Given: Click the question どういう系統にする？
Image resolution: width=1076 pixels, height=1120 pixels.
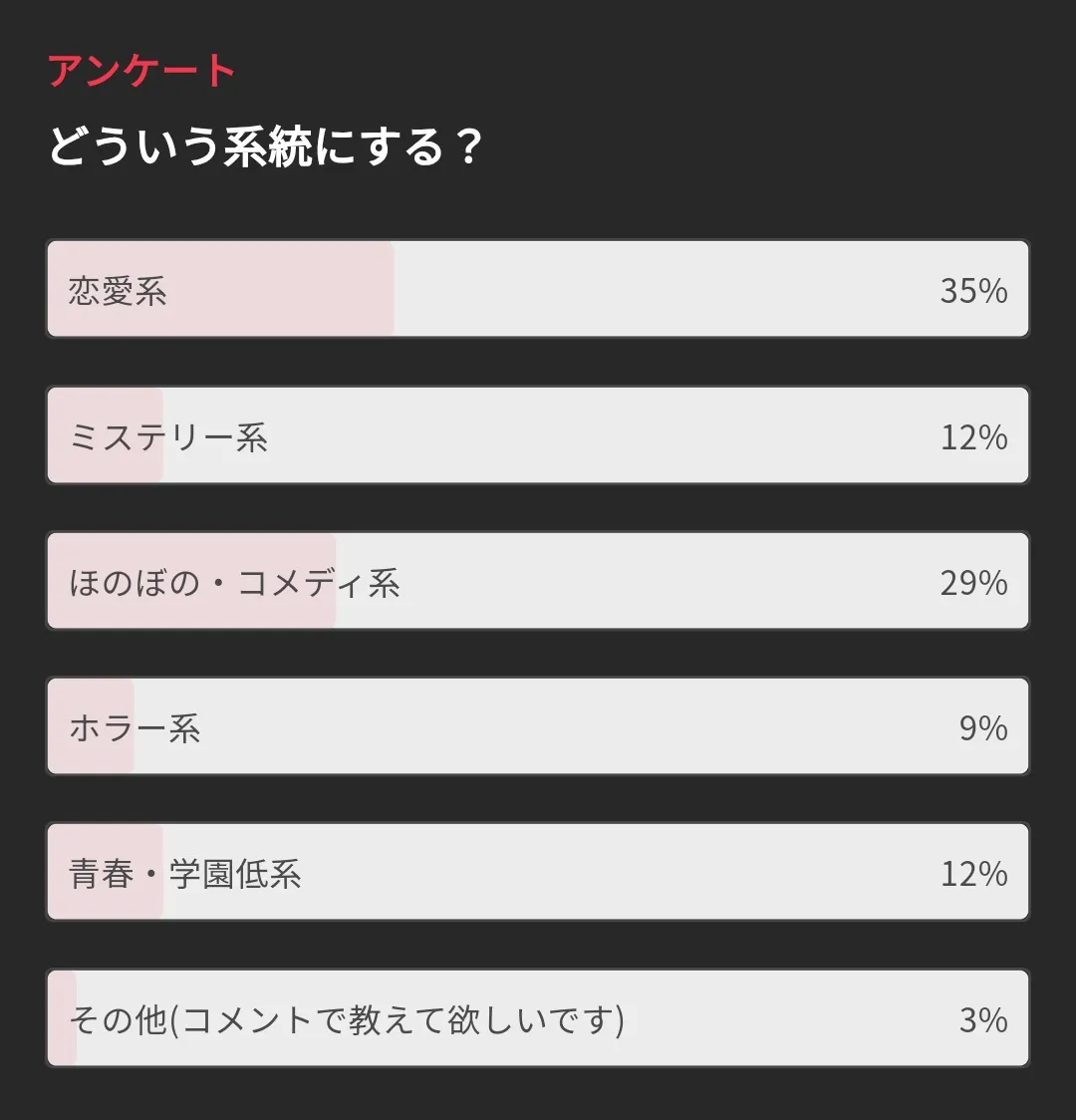Looking at the screenshot, I should click(x=266, y=146).
